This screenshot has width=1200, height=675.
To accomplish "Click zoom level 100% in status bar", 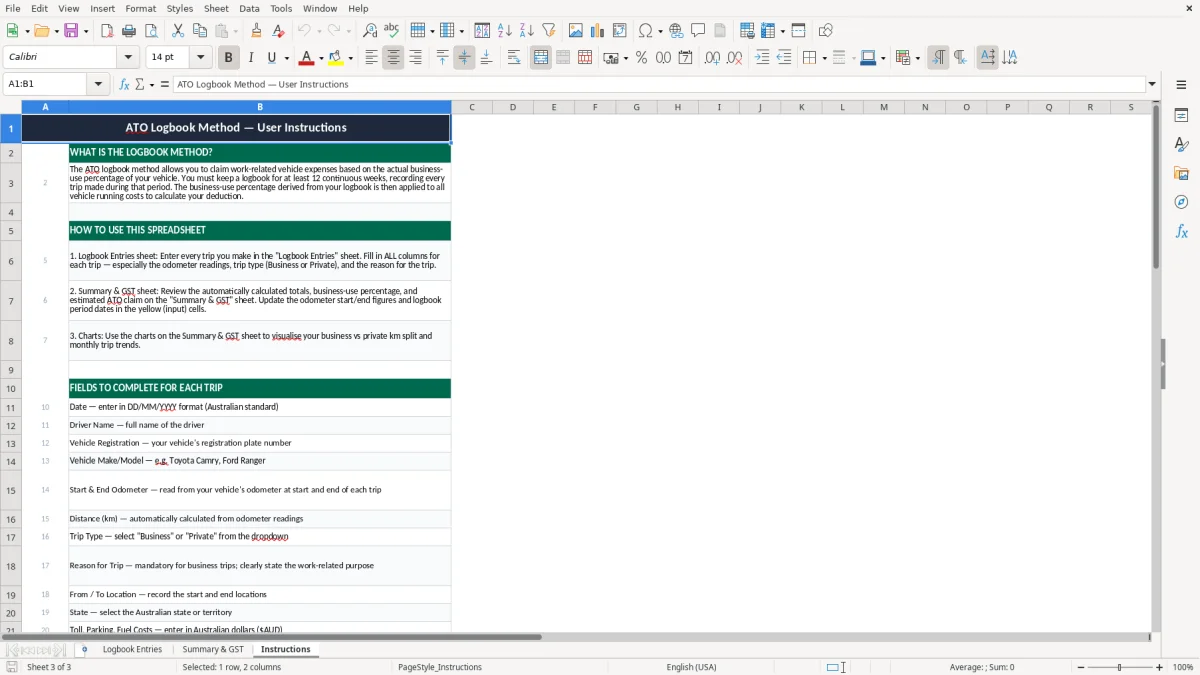I will coord(1183,667).
